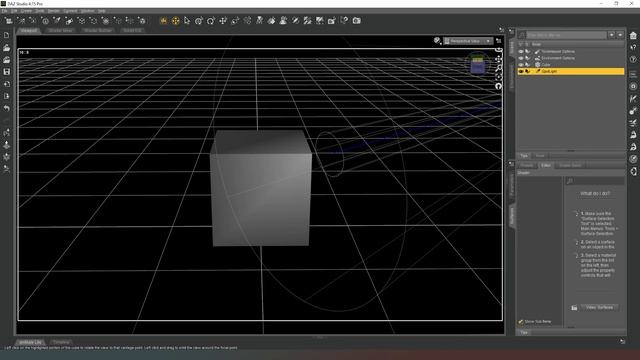Click the house-shaped icon on far right bar
The image size is (640, 360).
point(633,36)
